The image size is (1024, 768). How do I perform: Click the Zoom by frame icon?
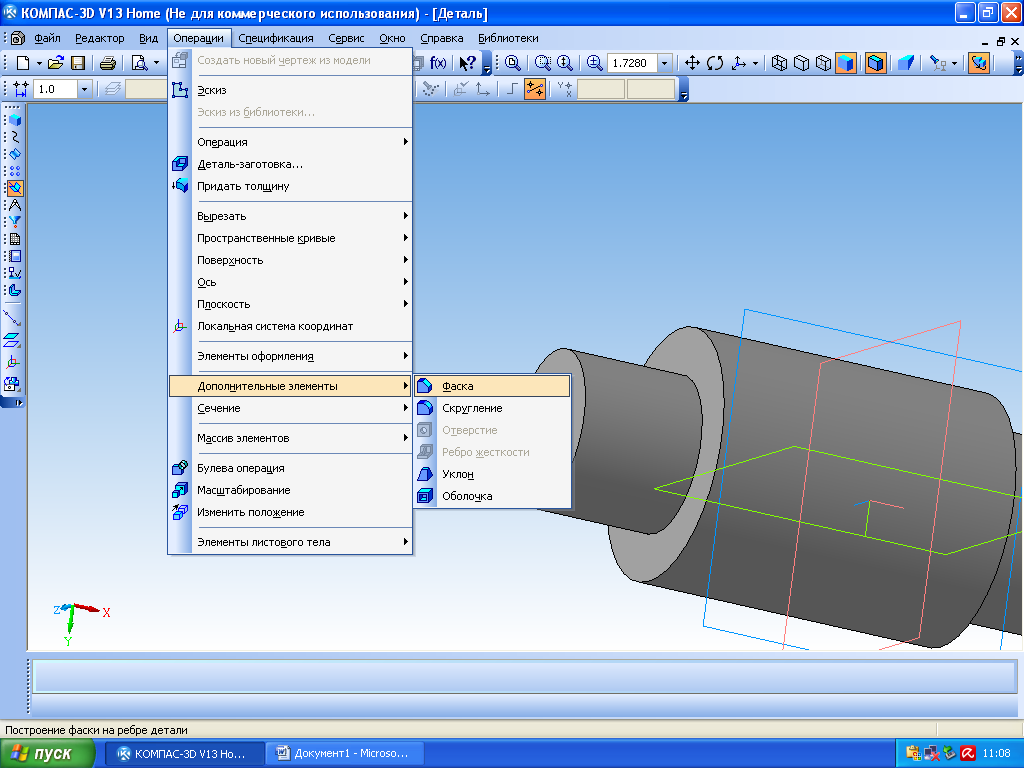tap(543, 63)
